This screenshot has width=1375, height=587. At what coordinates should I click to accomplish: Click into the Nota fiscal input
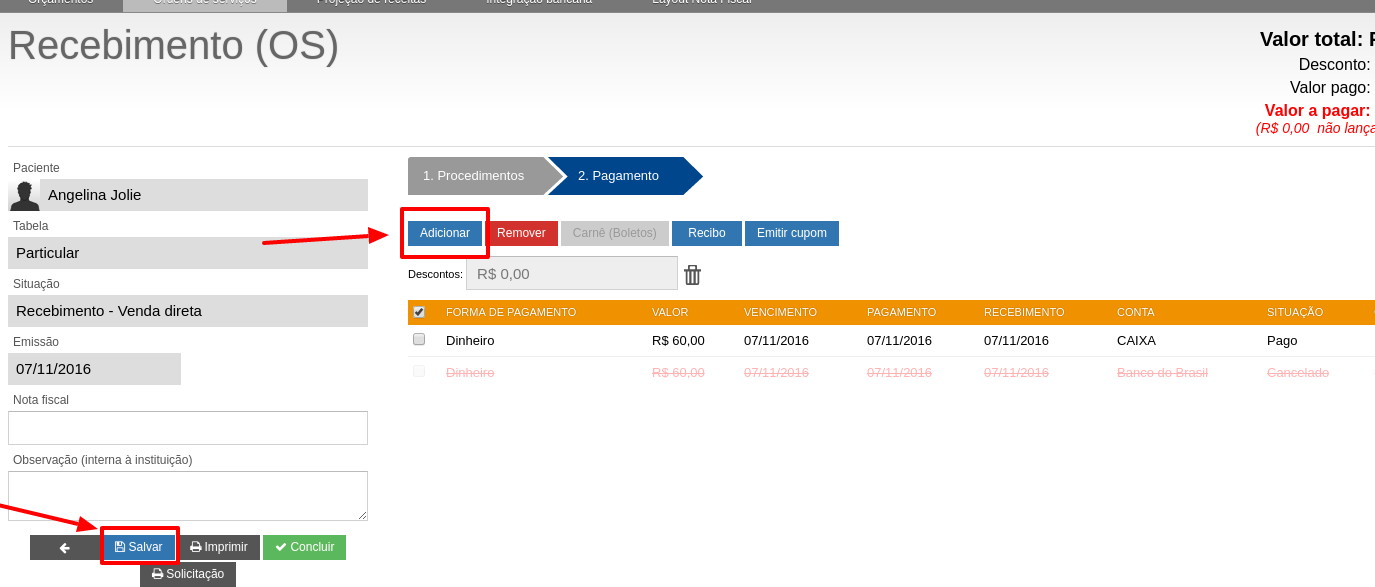tap(188, 428)
